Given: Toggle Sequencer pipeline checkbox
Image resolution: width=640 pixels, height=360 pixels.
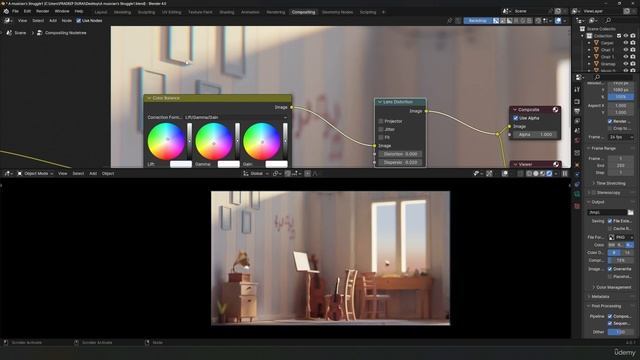Looking at the screenshot, I should pos(610,323).
